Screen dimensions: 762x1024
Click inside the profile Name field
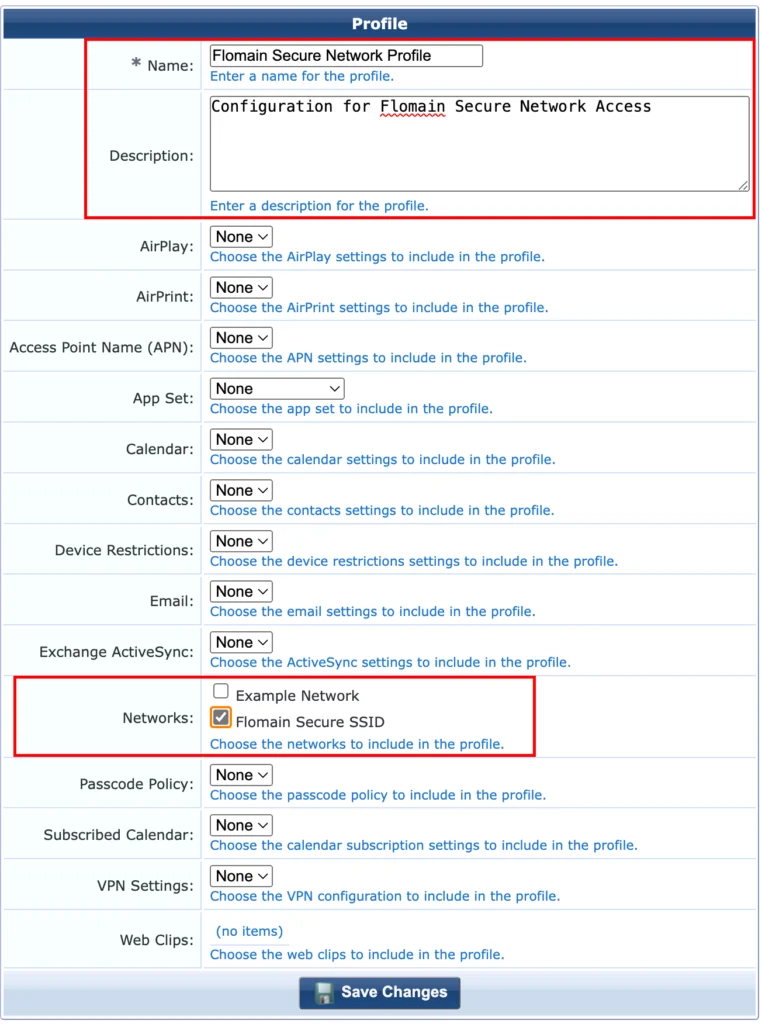coord(345,55)
